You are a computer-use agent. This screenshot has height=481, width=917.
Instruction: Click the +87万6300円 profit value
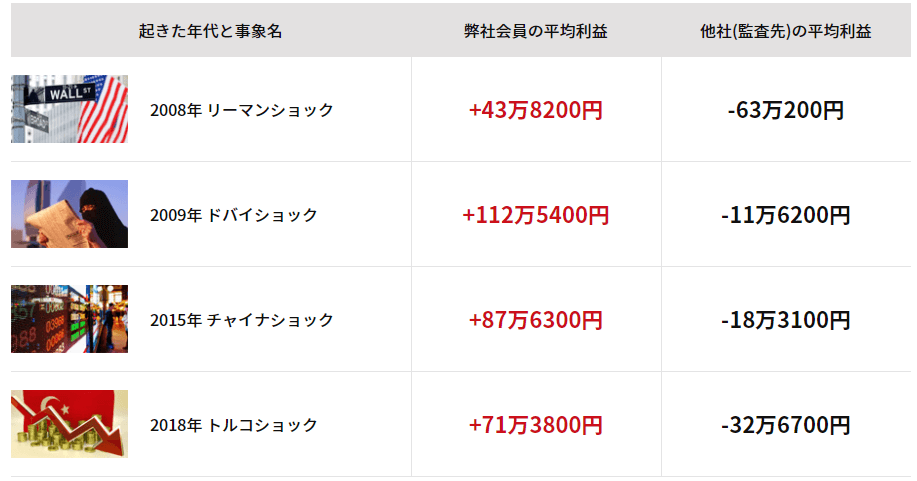click(x=536, y=320)
